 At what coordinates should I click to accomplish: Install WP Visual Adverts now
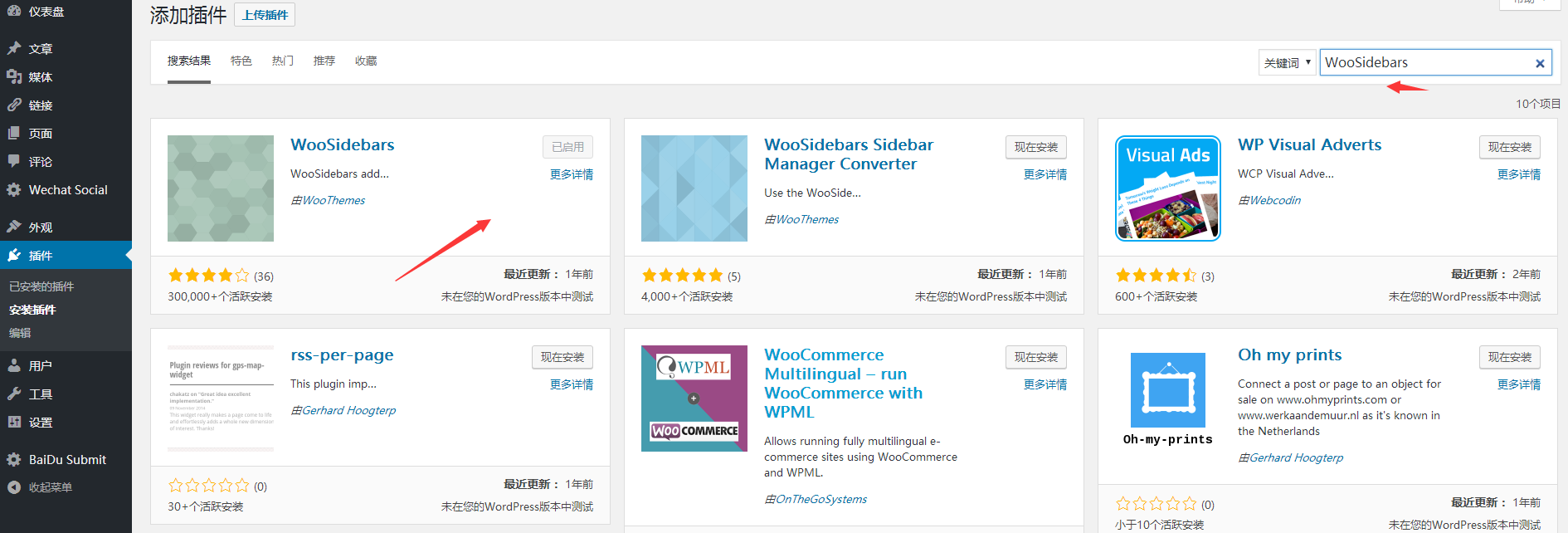tap(1510, 147)
